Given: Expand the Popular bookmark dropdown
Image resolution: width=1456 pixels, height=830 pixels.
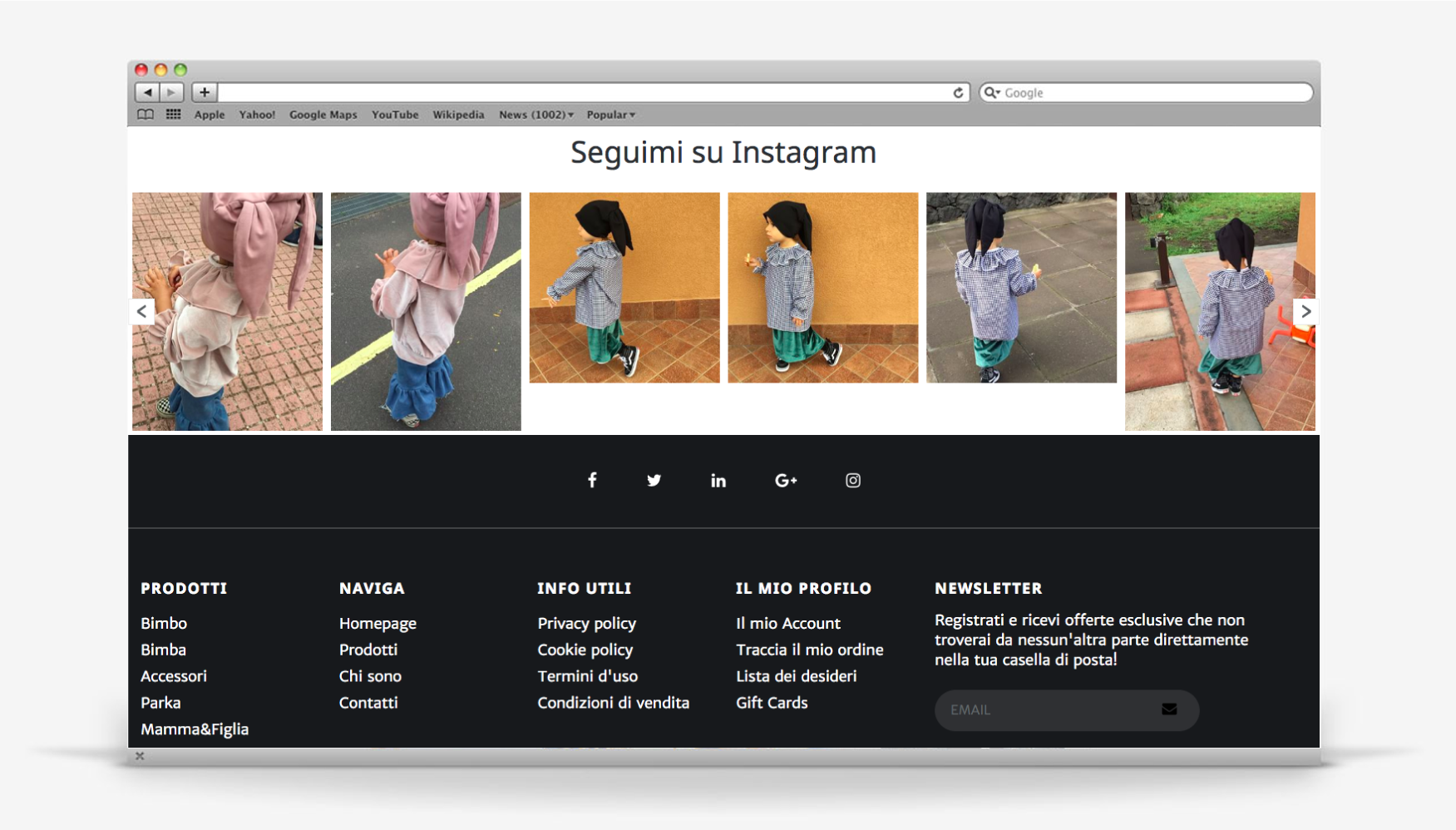Looking at the screenshot, I should tap(611, 115).
